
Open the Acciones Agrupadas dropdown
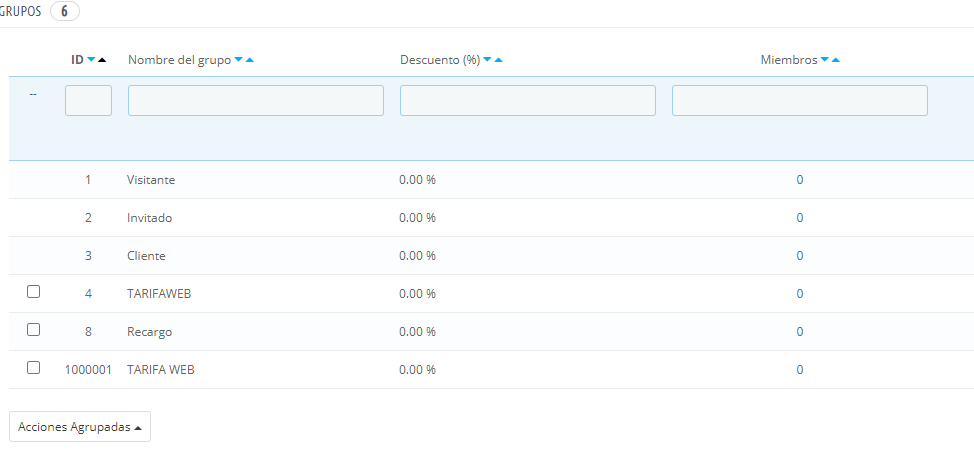tap(80, 427)
